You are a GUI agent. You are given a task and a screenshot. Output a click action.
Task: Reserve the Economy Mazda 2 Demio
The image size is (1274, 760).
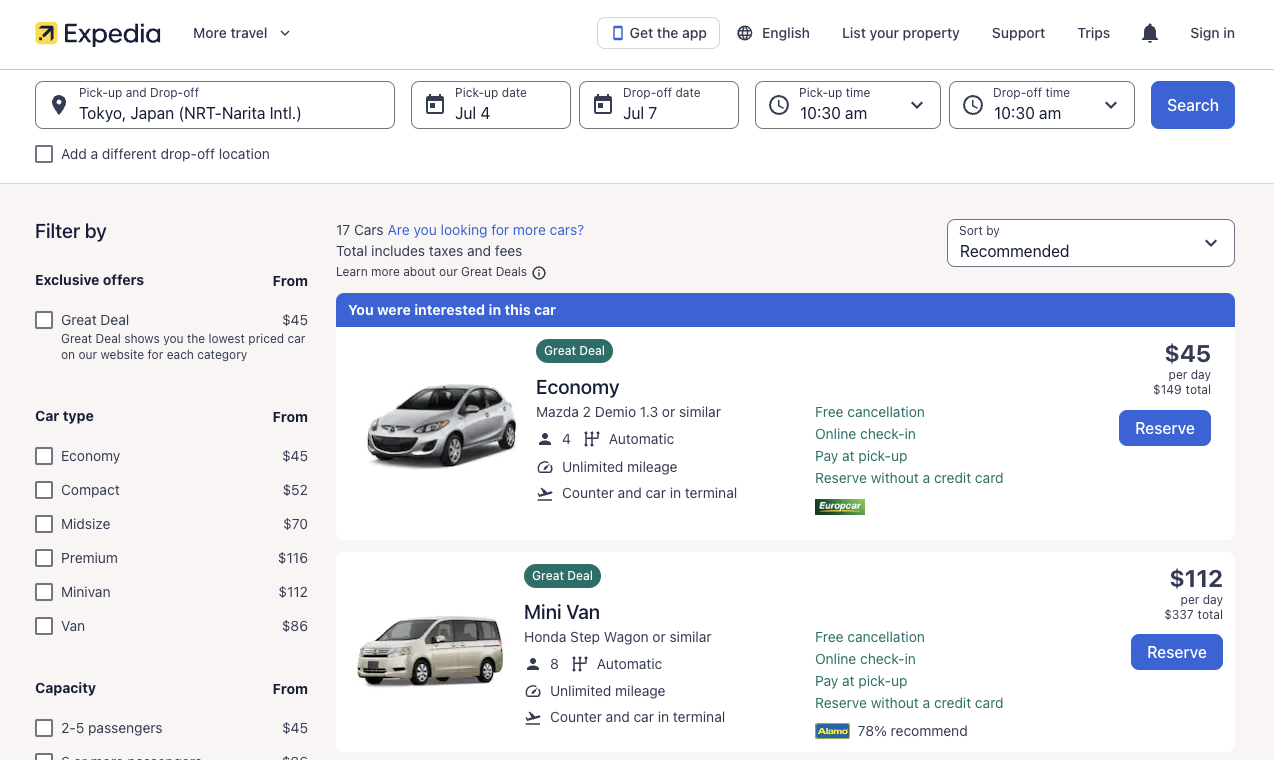(1164, 428)
